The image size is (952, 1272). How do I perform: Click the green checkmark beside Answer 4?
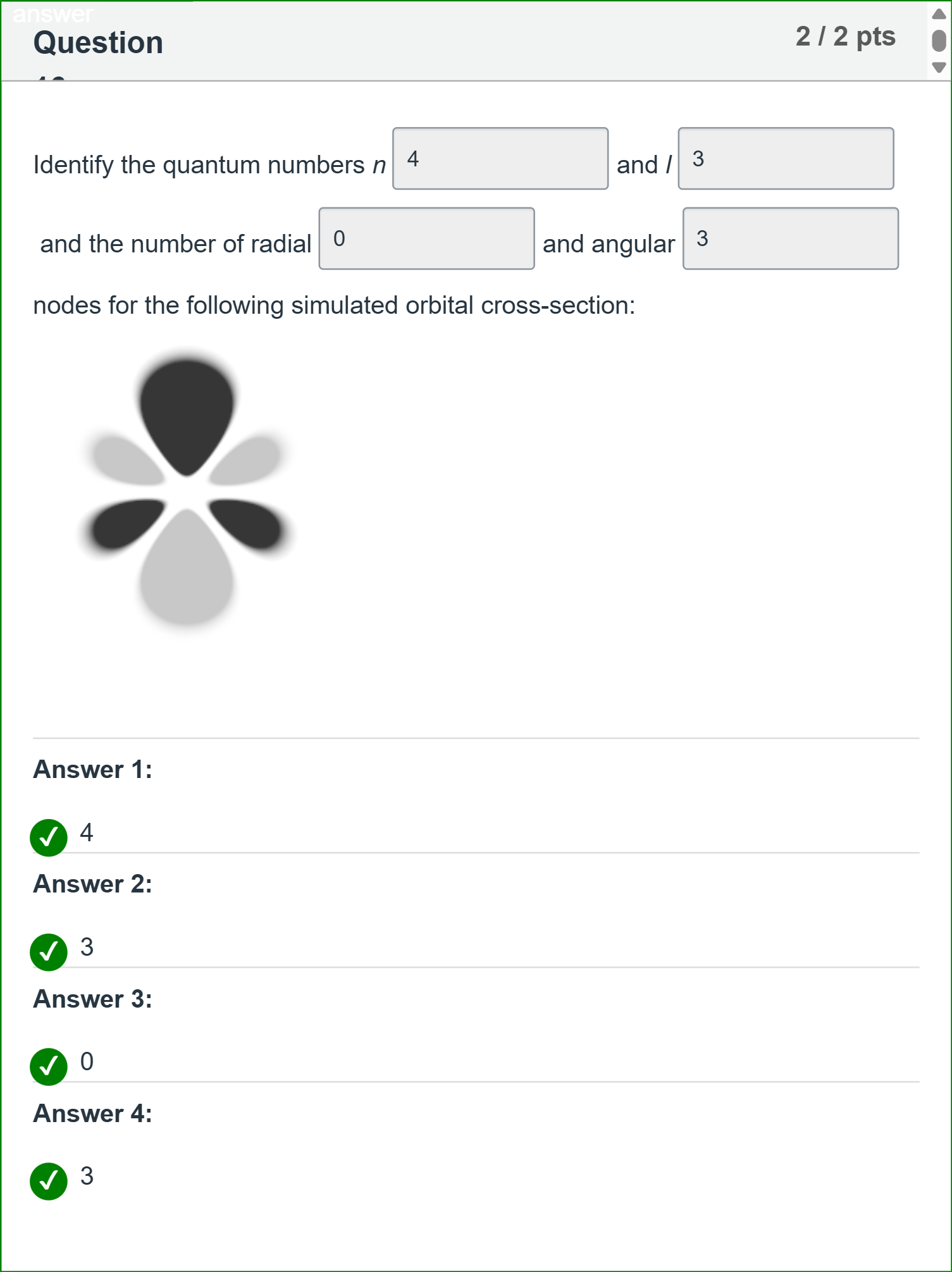point(47,1182)
